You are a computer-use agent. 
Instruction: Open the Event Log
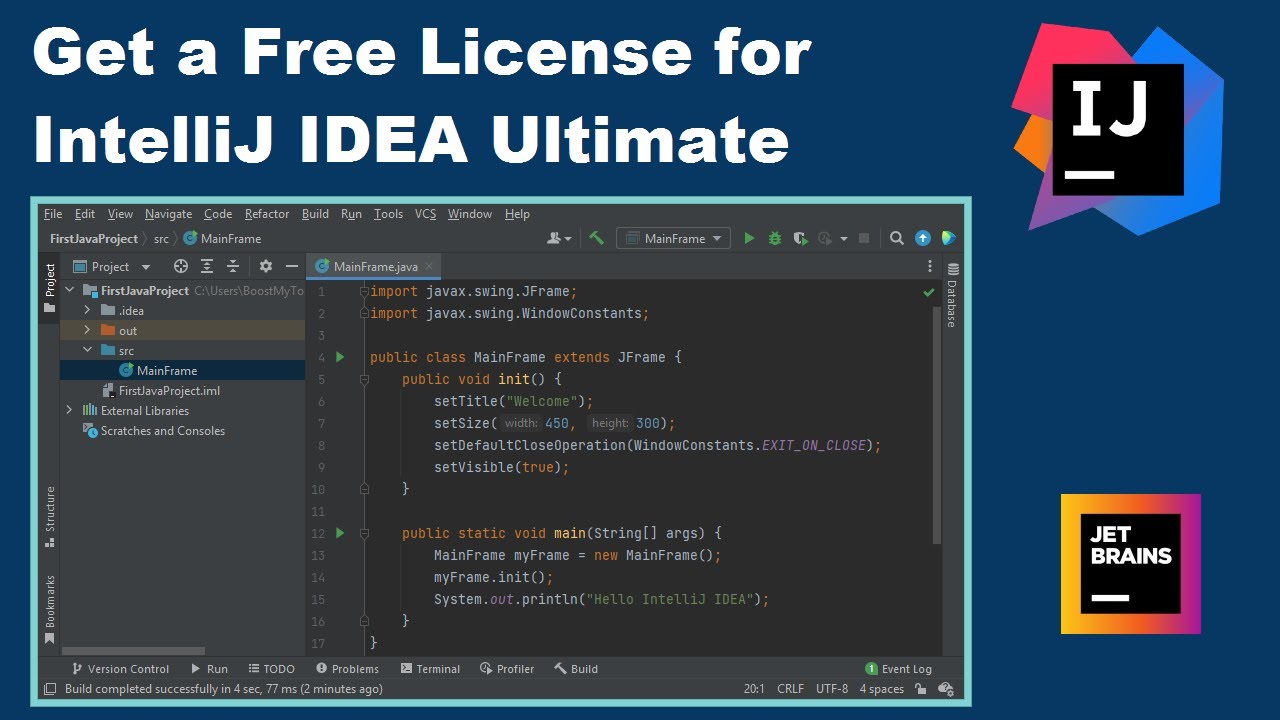898,669
